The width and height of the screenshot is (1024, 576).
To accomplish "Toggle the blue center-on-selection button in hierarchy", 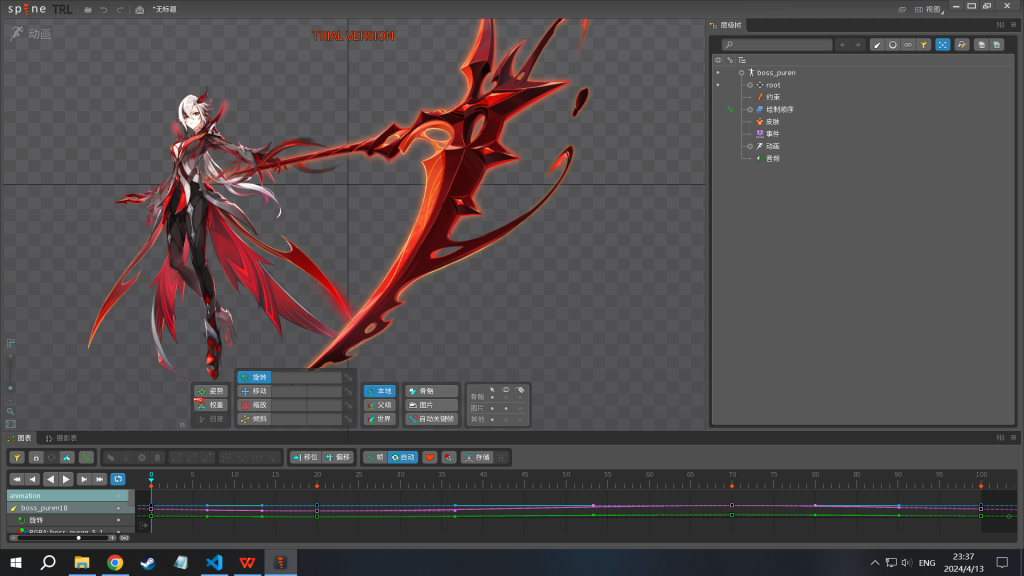I will [942, 45].
